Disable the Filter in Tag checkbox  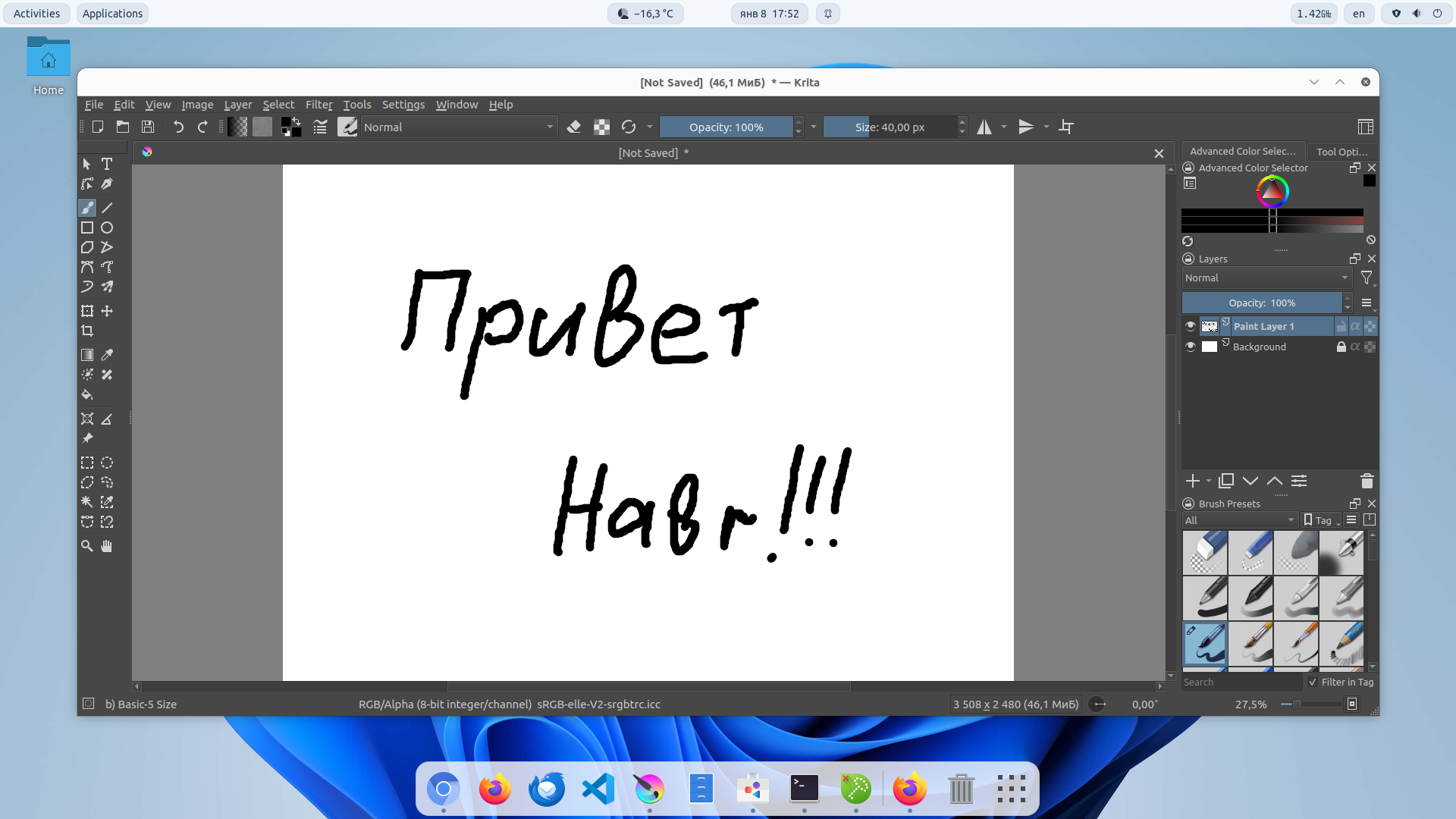(1312, 682)
